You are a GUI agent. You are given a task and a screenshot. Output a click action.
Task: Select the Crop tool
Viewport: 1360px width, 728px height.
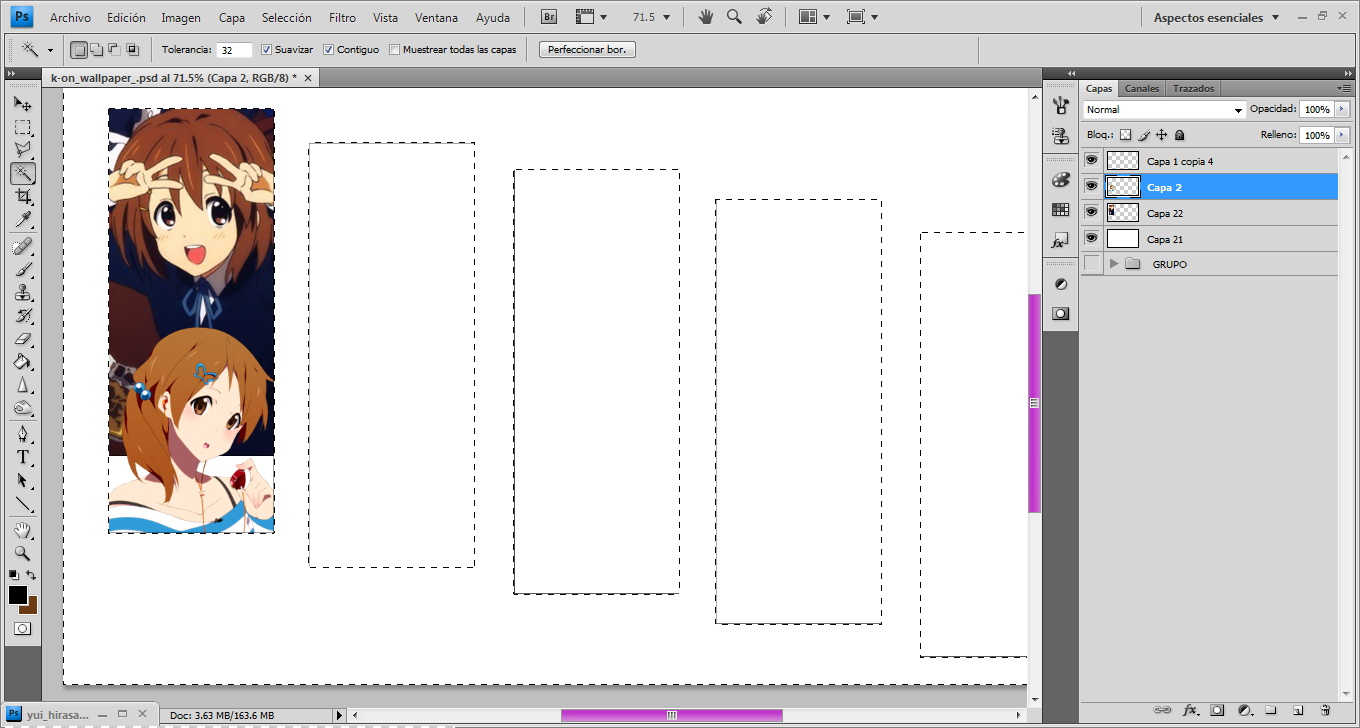click(22, 197)
